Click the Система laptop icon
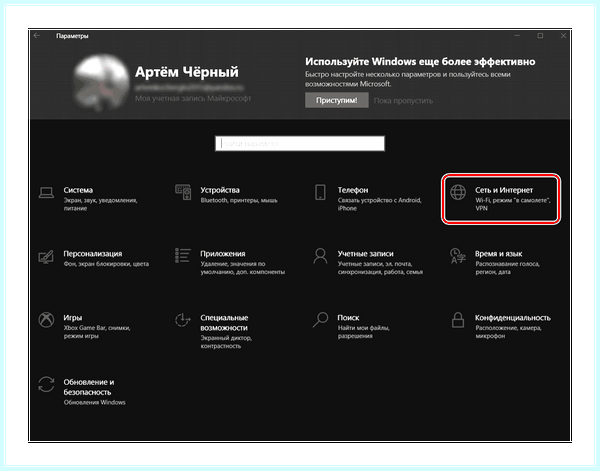Screen dimensions: 600x471 pyautogui.click(x=46, y=192)
